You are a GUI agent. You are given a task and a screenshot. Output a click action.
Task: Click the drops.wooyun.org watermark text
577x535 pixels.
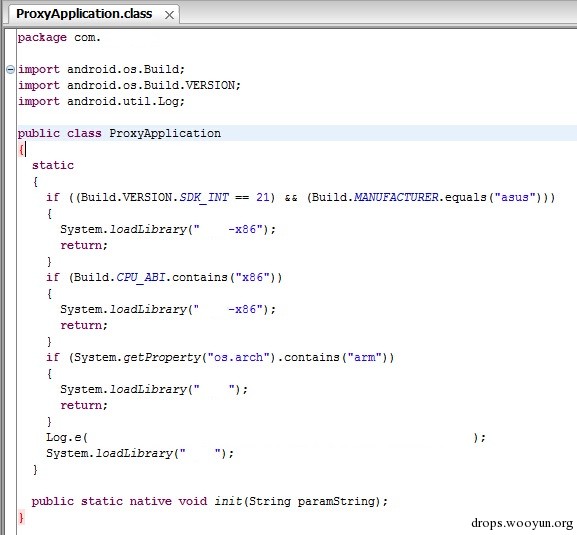click(522, 523)
